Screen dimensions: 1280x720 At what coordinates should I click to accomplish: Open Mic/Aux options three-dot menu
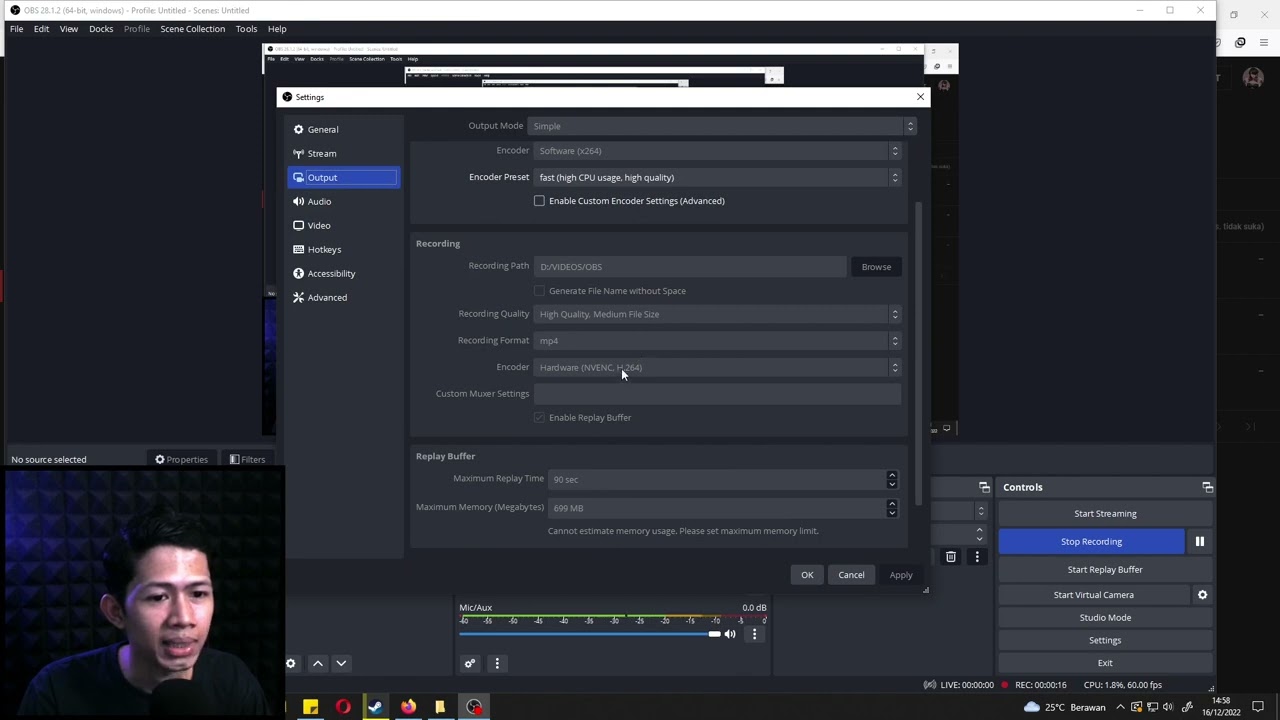(x=754, y=634)
